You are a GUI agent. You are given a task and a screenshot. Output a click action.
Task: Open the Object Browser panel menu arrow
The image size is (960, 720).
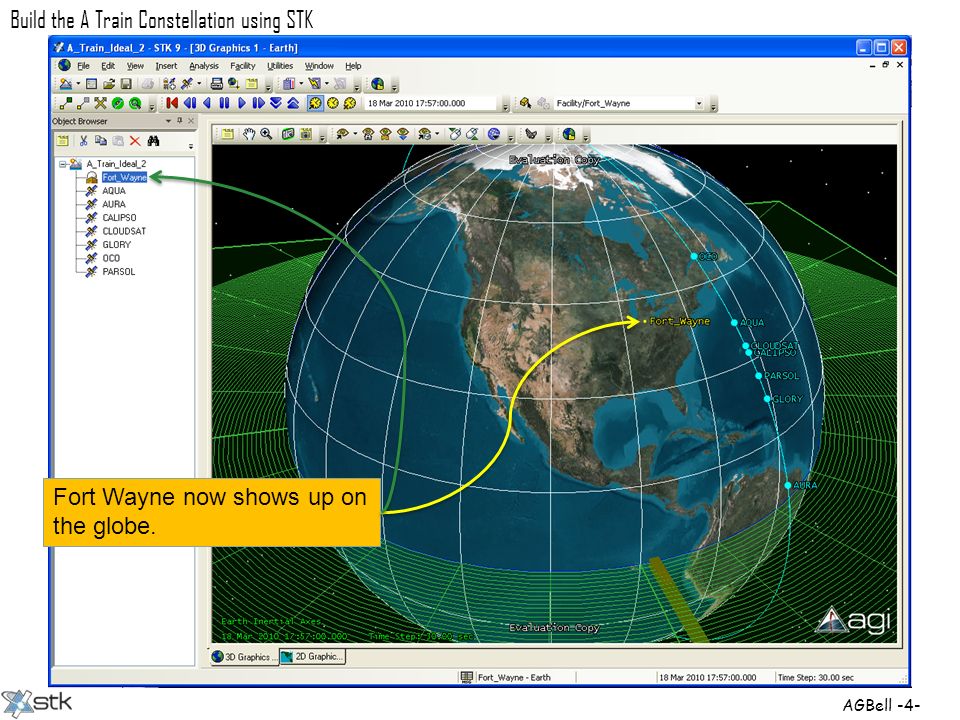(168, 121)
